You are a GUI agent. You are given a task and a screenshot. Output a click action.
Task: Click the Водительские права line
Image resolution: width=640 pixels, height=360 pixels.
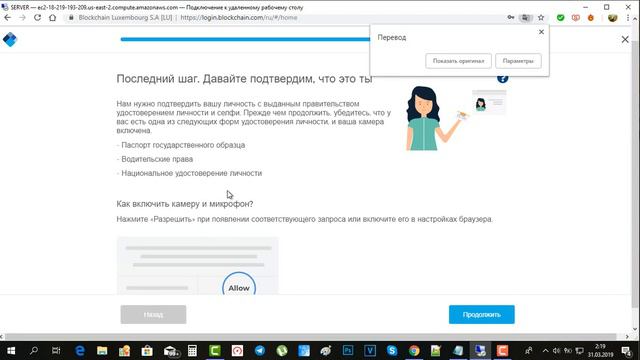point(155,159)
